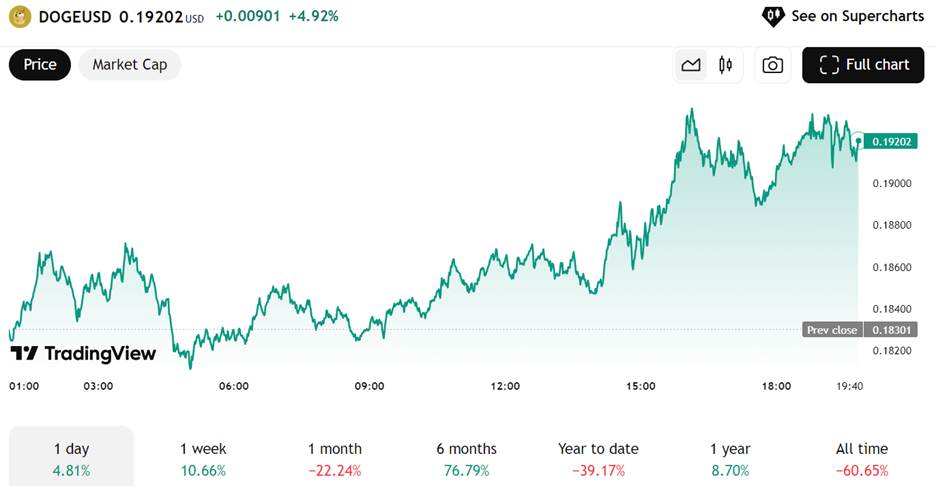Image resolution: width=936 pixels, height=486 pixels.
Task: Choose the Year to date range
Action: click(x=598, y=459)
